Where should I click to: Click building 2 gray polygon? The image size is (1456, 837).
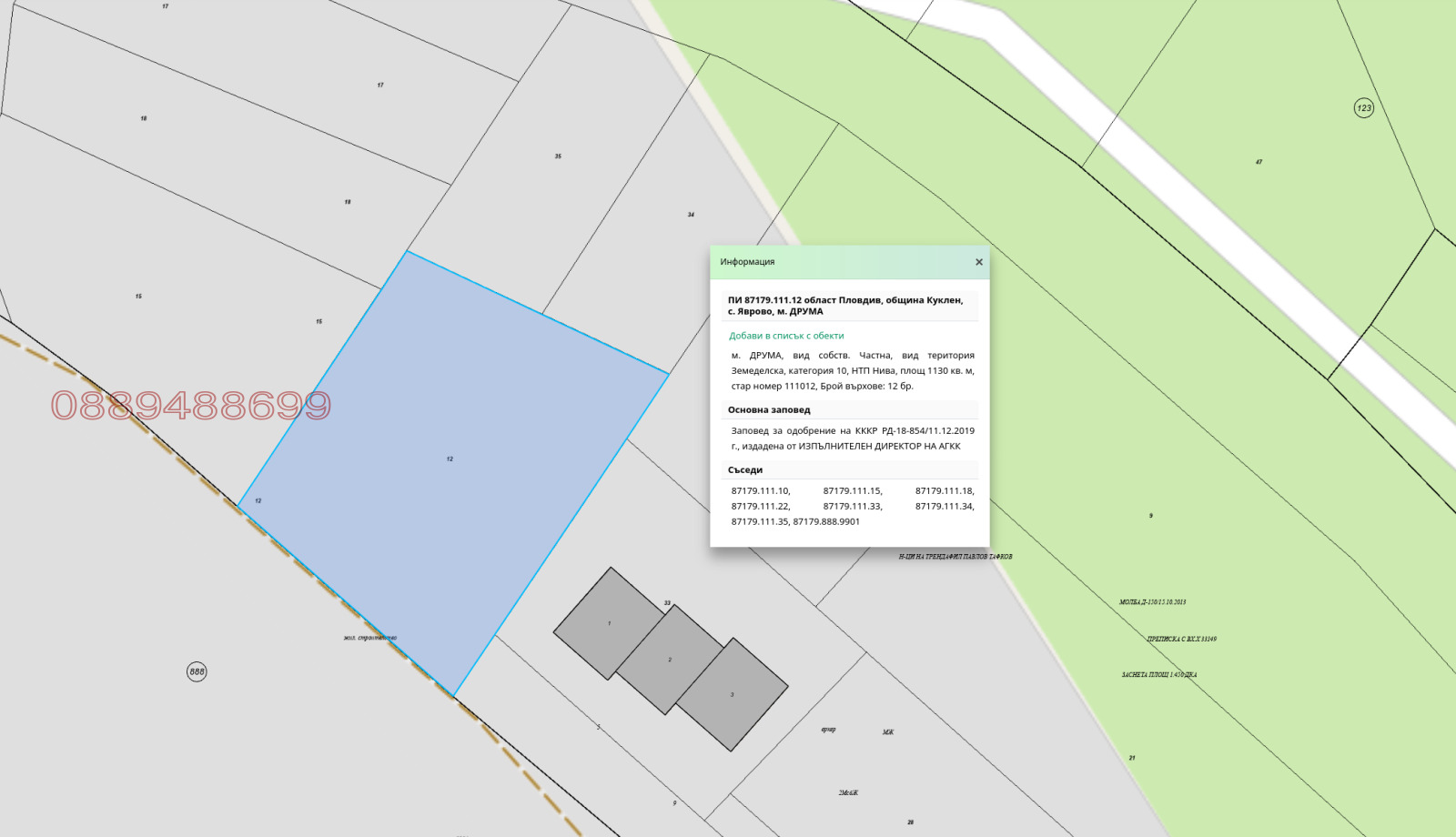tap(671, 660)
